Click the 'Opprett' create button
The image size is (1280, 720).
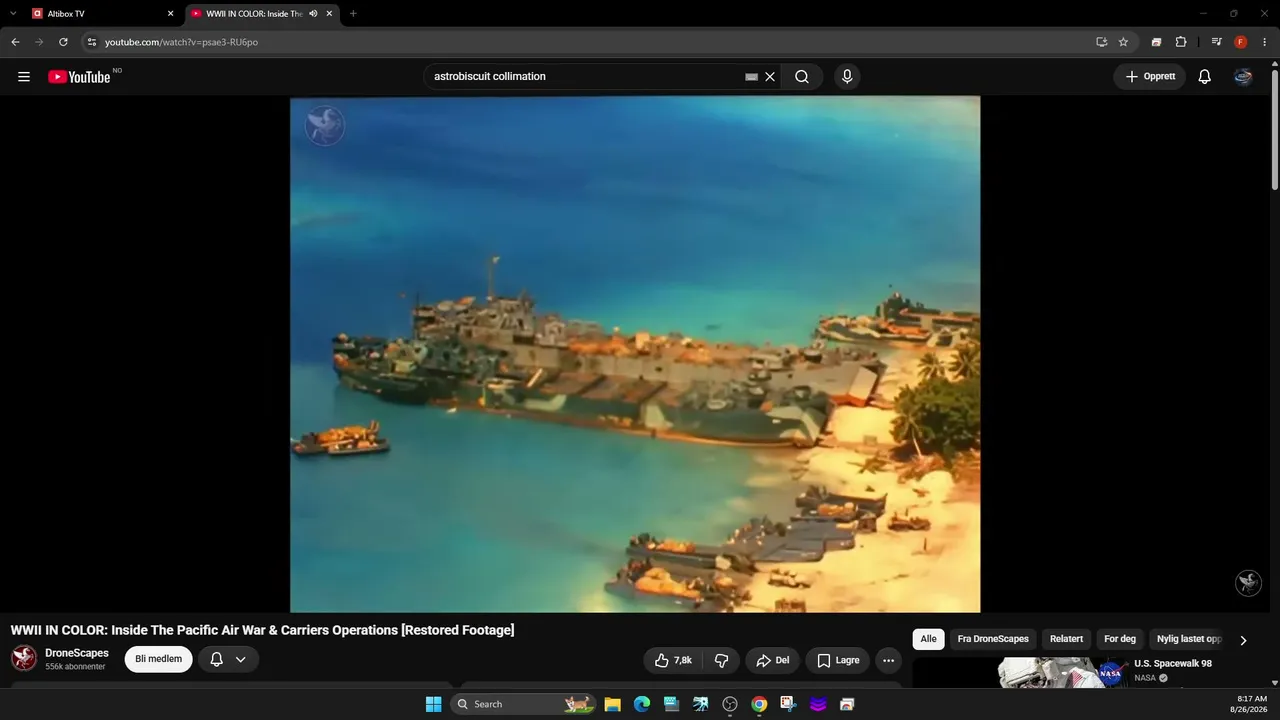[x=1150, y=77]
